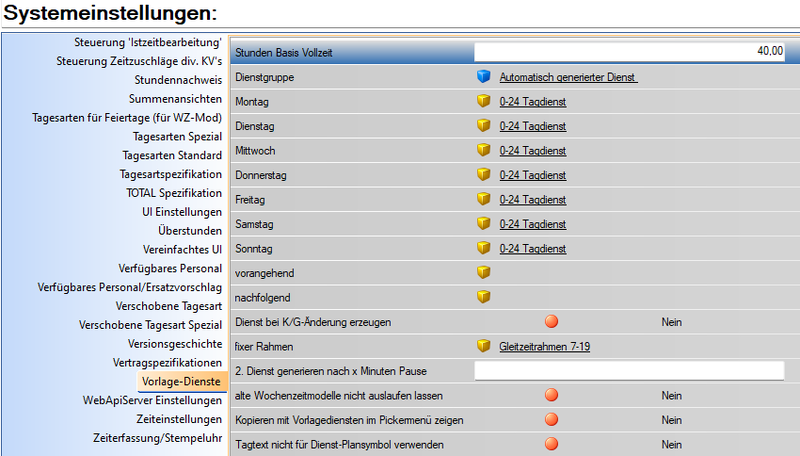Open the 'Gleitzeitrahmen 7-19' link
This screenshot has height=456, width=800.
[x=544, y=346]
